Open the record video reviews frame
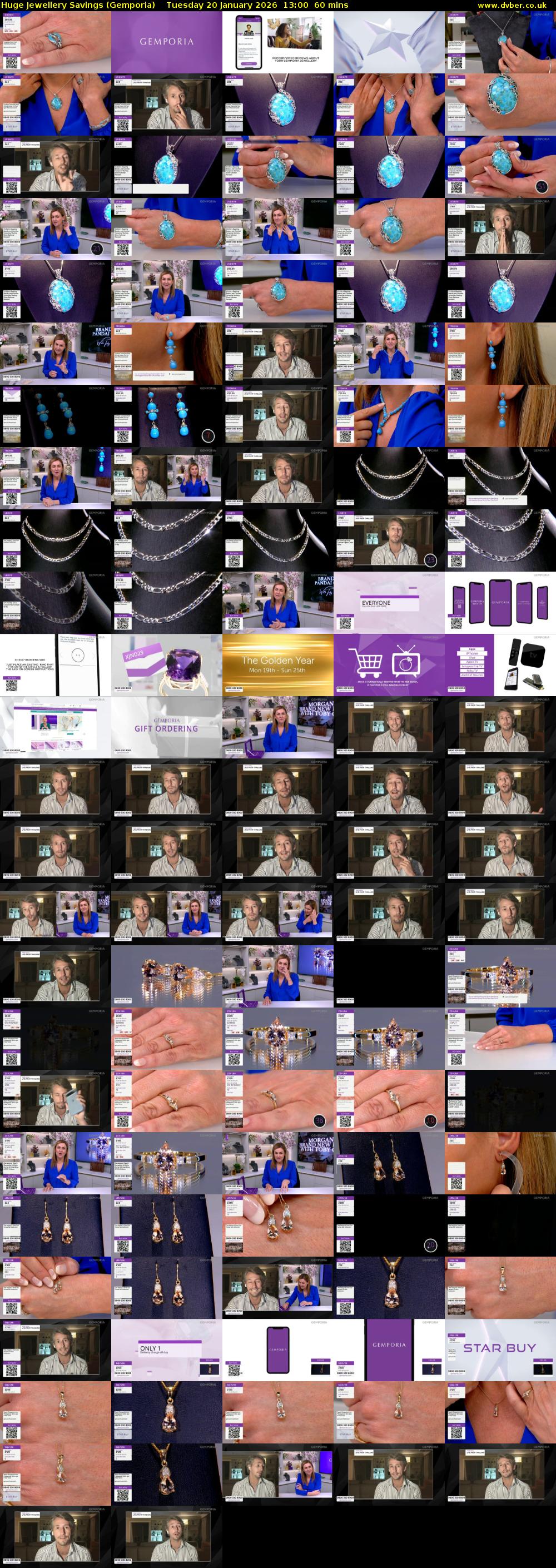 click(x=277, y=42)
